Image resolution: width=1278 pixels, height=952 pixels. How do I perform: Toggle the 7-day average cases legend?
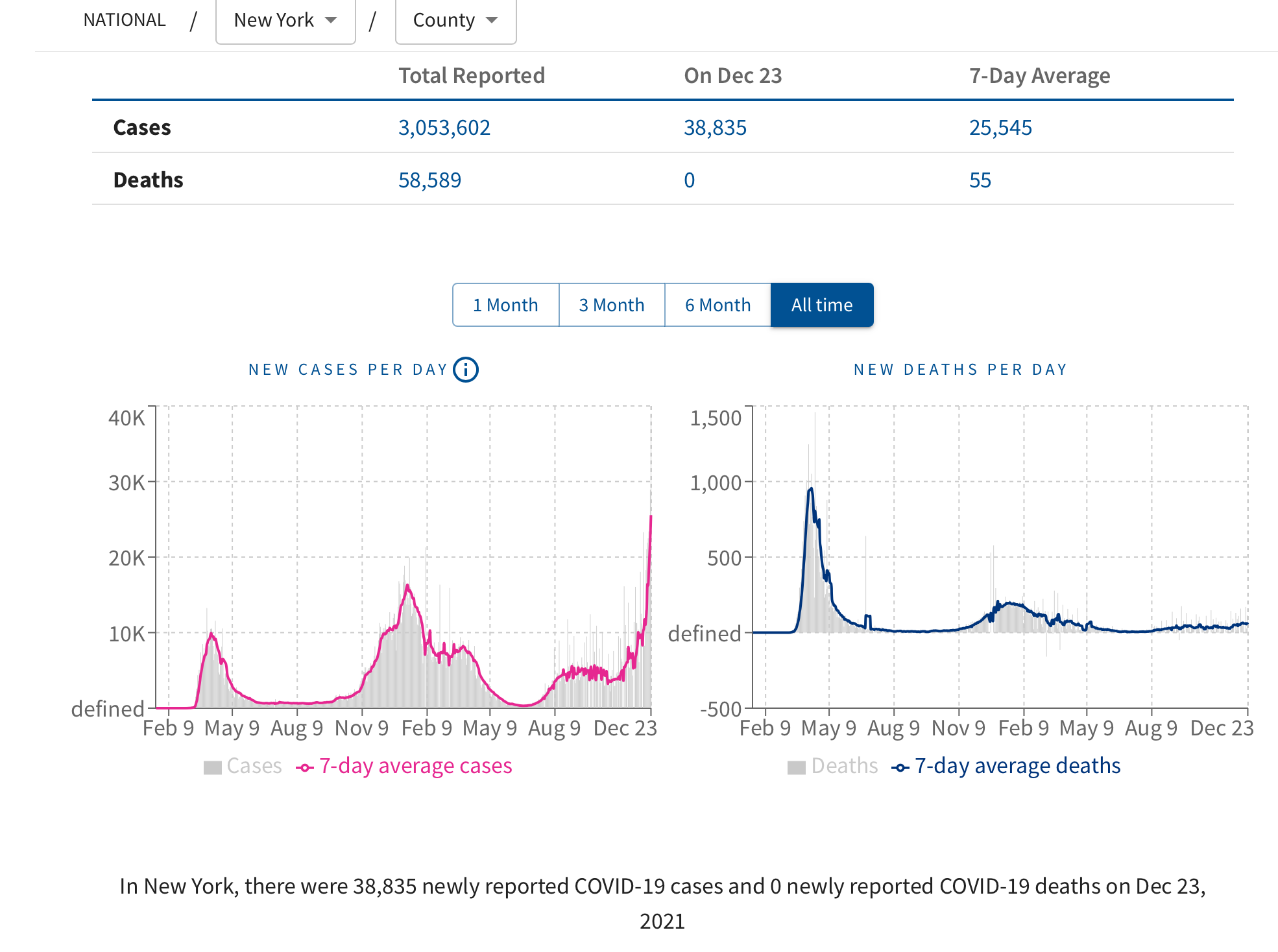pyautogui.click(x=404, y=766)
